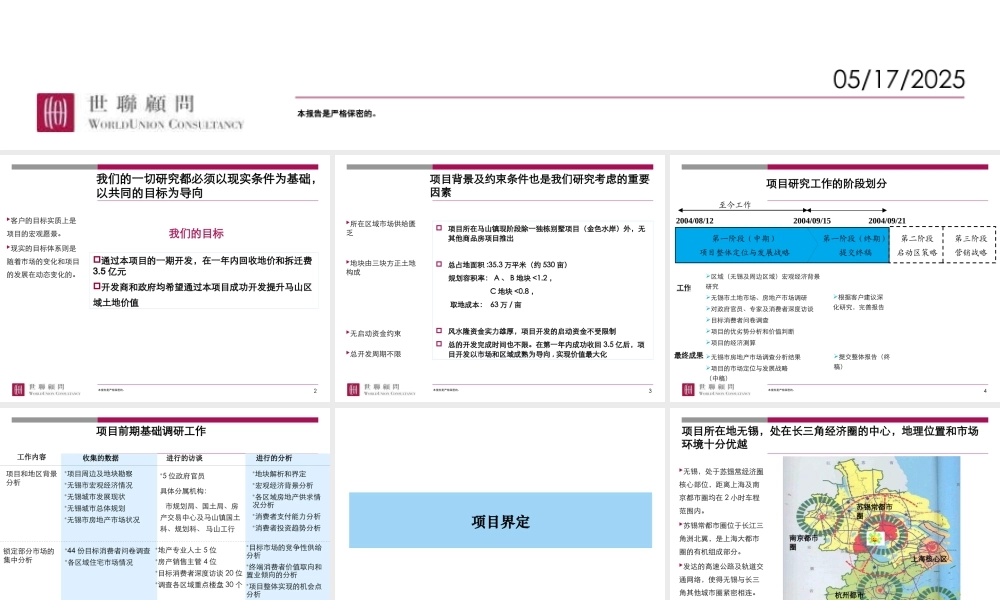
Task: Select the date label 2004/08/12
Action: [695, 221]
